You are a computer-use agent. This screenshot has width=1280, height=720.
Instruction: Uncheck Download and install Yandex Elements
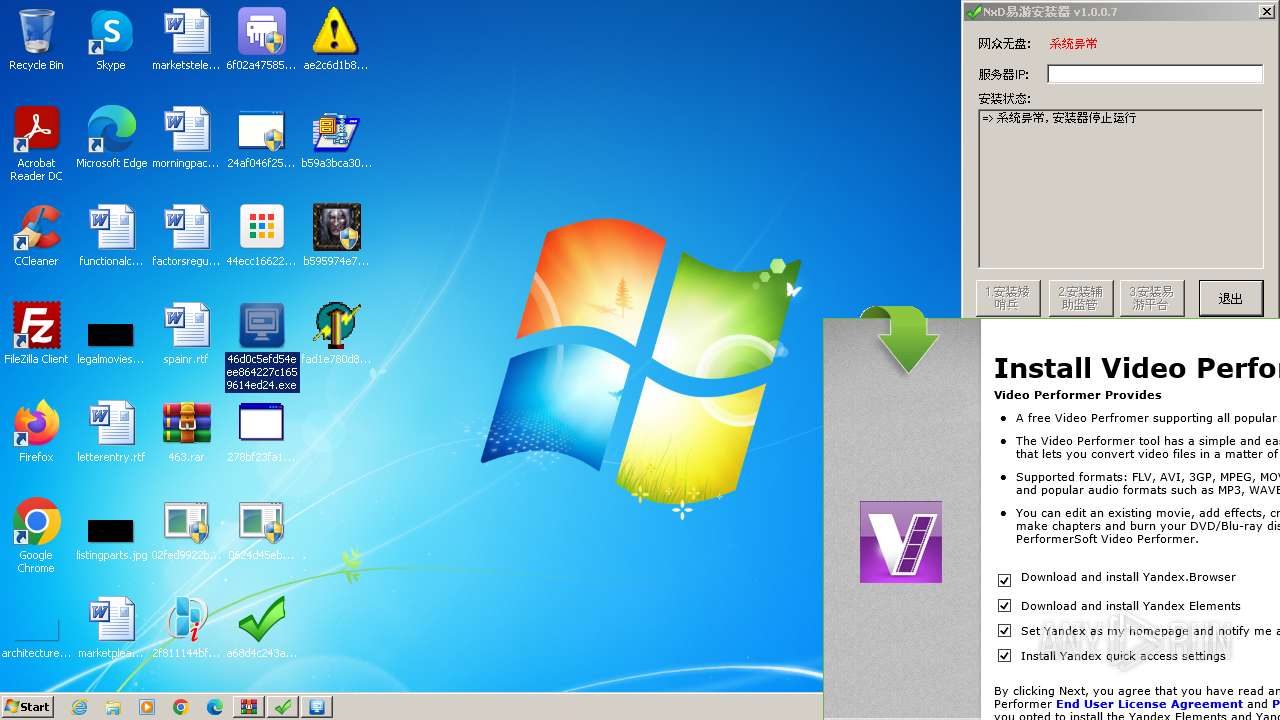point(1004,606)
